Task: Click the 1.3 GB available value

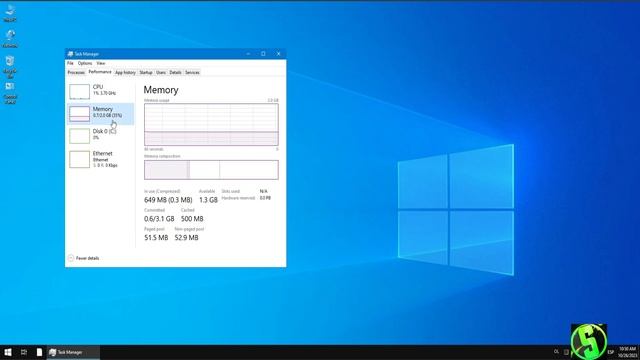Action: [x=208, y=200]
